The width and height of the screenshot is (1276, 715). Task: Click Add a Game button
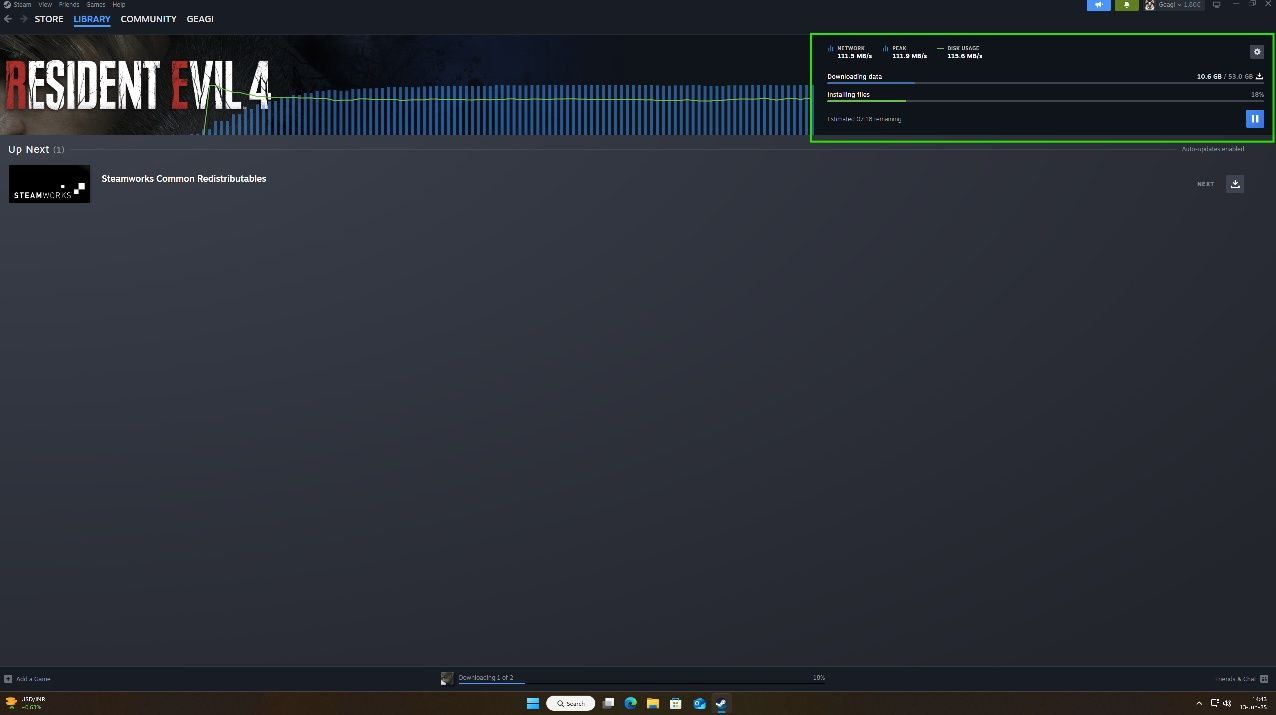[x=28, y=678]
